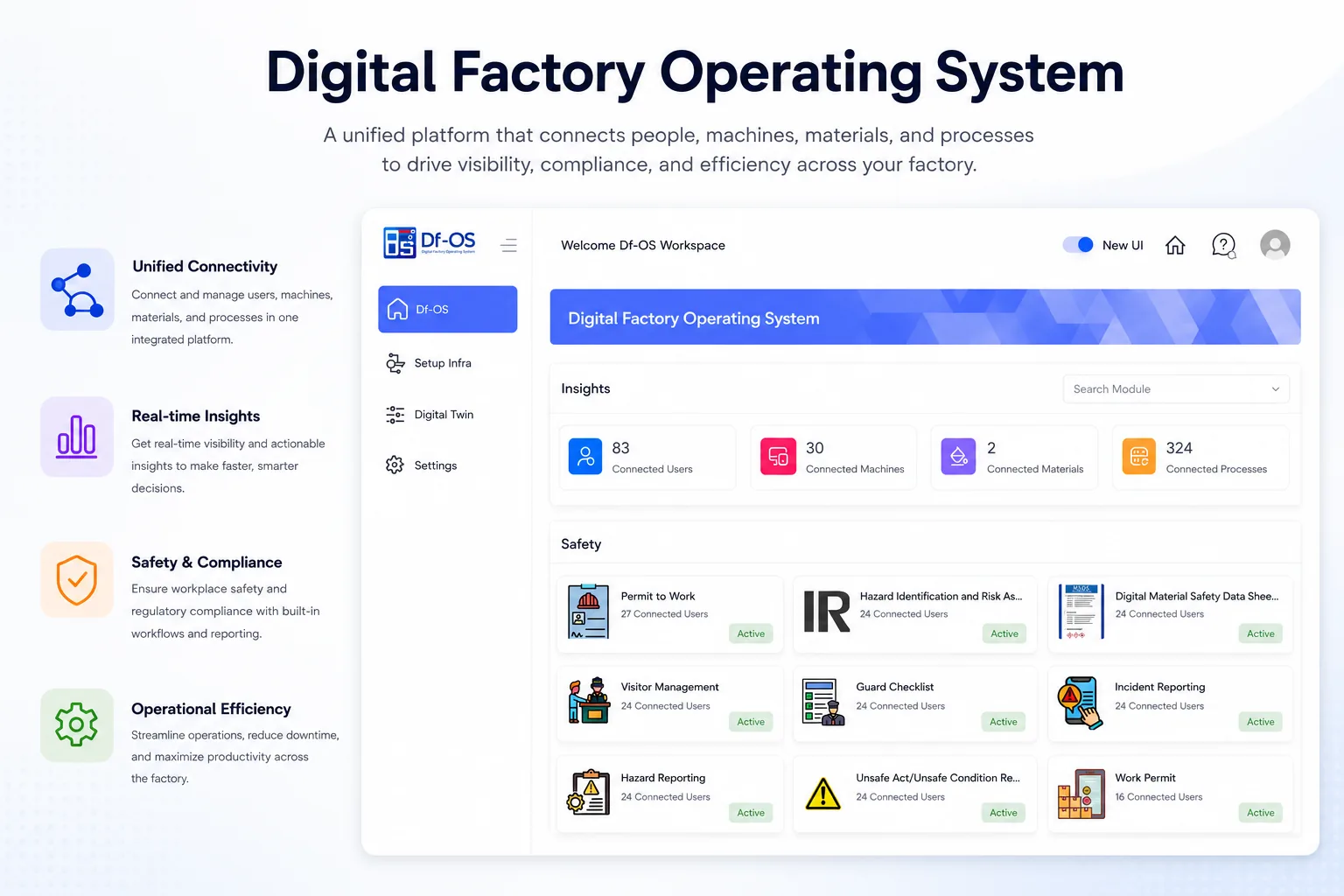Click "27 Connected Users" under Permit to Work
1344x896 pixels.
coord(664,614)
